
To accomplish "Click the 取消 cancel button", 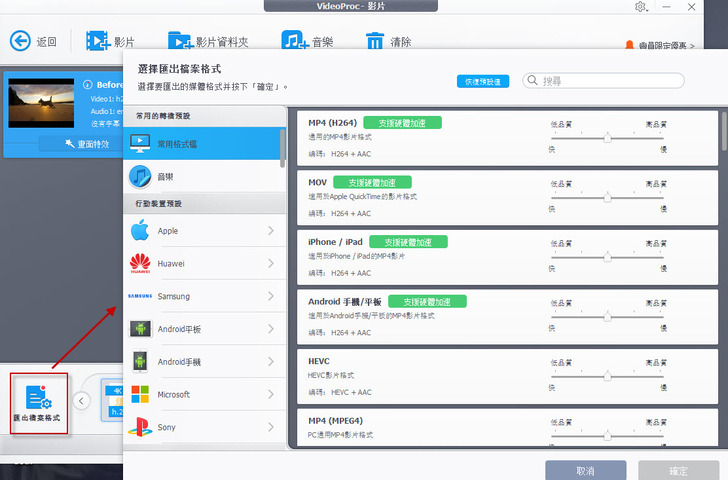I will (x=585, y=470).
